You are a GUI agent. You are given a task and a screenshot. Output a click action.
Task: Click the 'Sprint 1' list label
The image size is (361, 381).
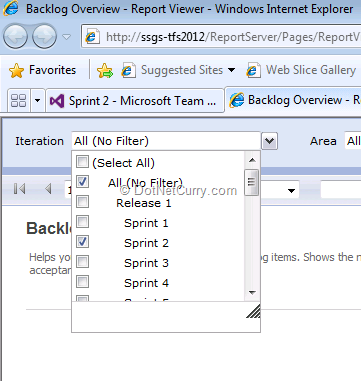pos(146,223)
